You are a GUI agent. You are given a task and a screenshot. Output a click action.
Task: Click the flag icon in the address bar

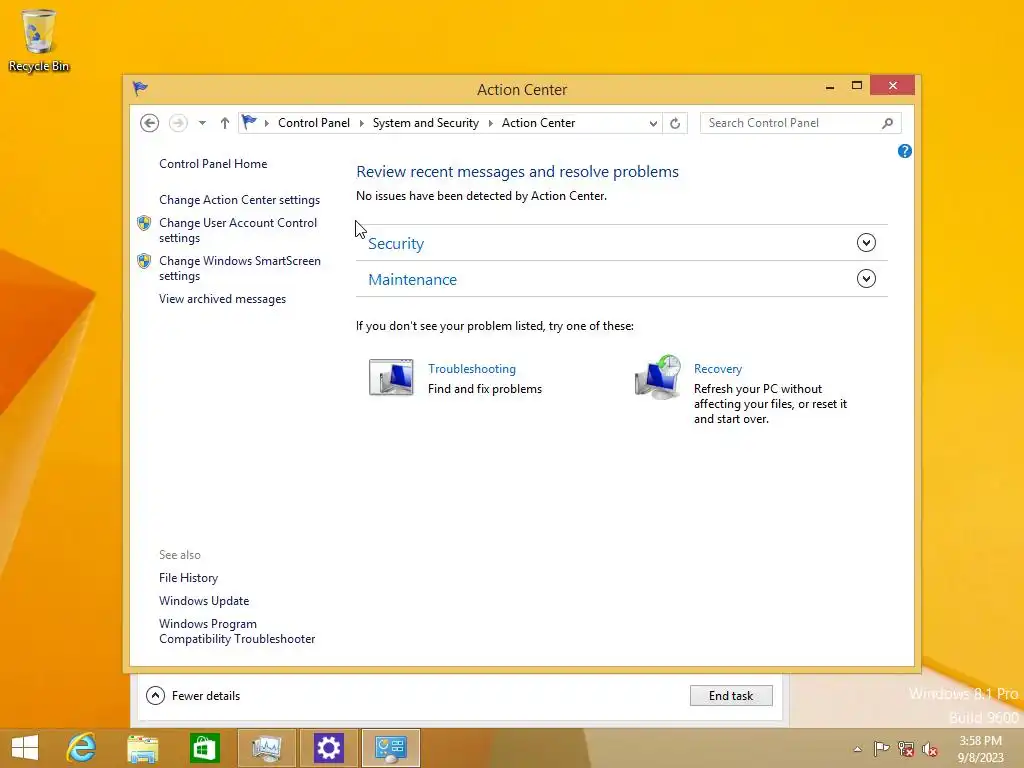249,122
